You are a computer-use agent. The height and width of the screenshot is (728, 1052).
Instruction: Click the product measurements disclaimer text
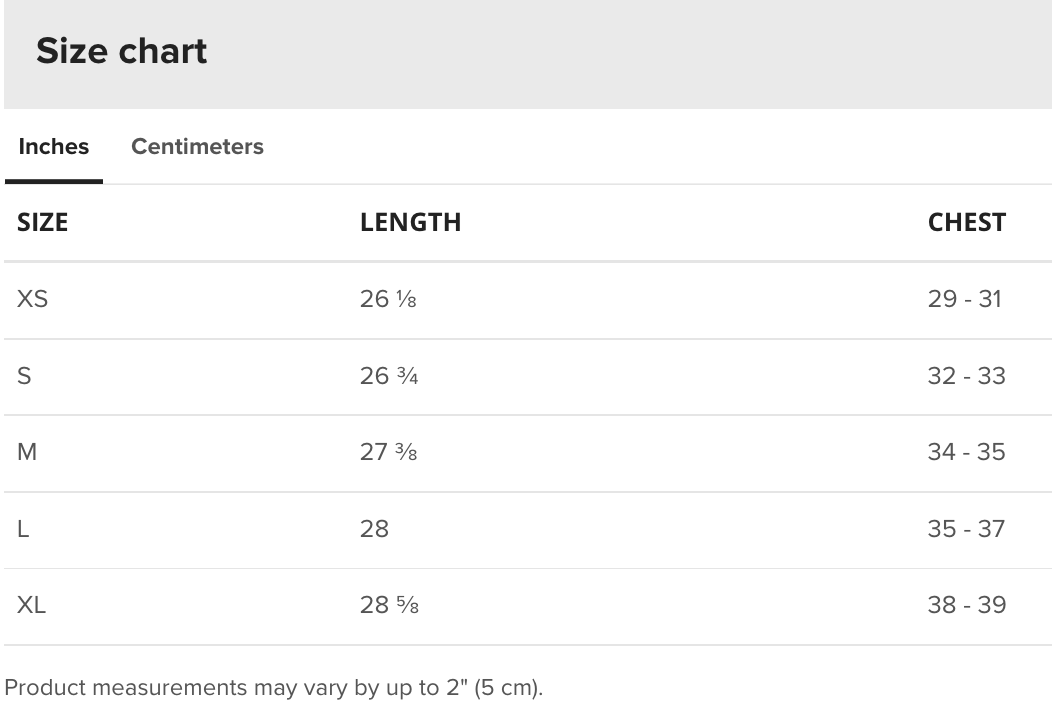click(274, 688)
